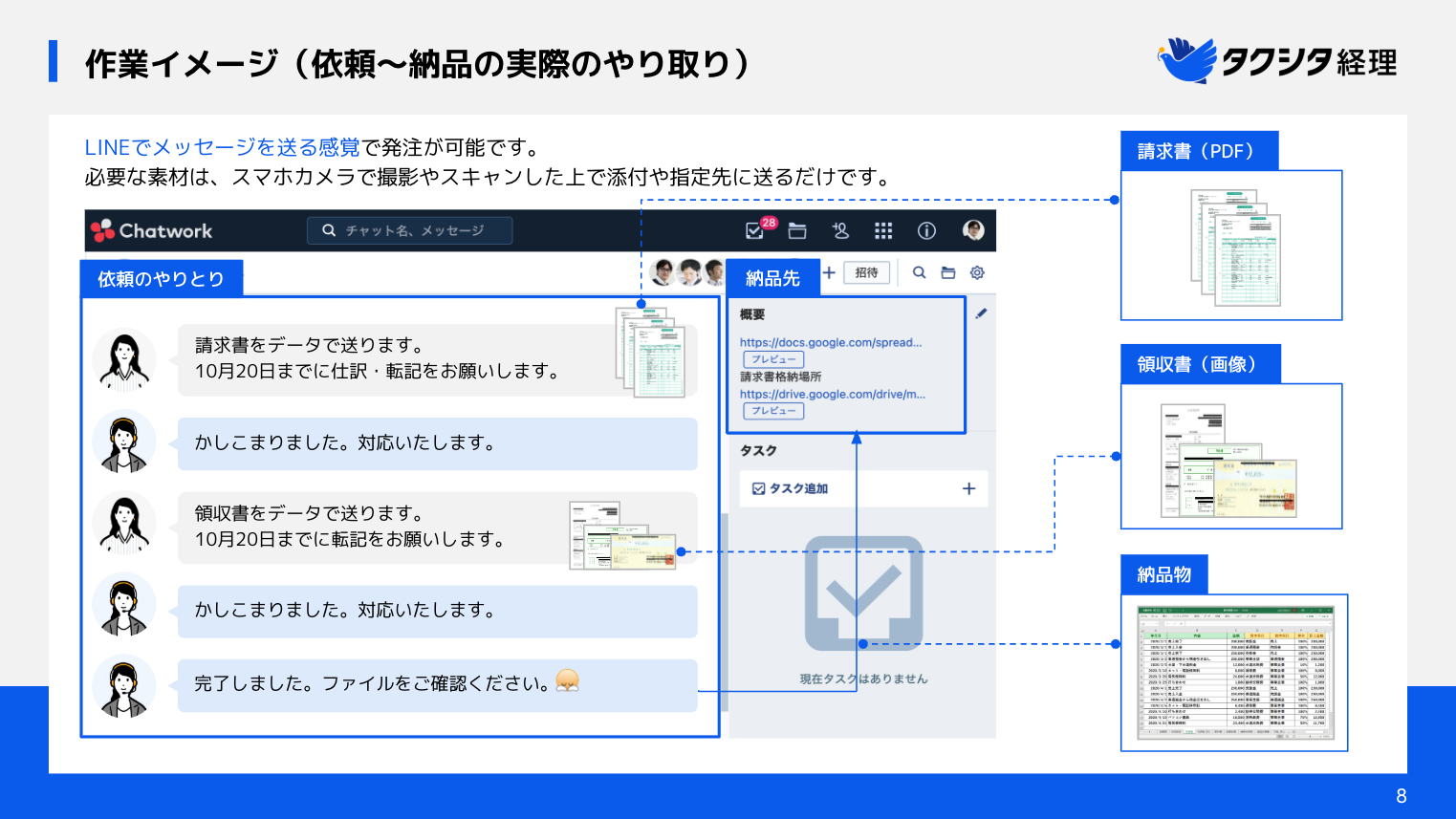1456x819 pixels.
Task: Click プレビュー under the docs.google.com link
Action: coord(773,359)
